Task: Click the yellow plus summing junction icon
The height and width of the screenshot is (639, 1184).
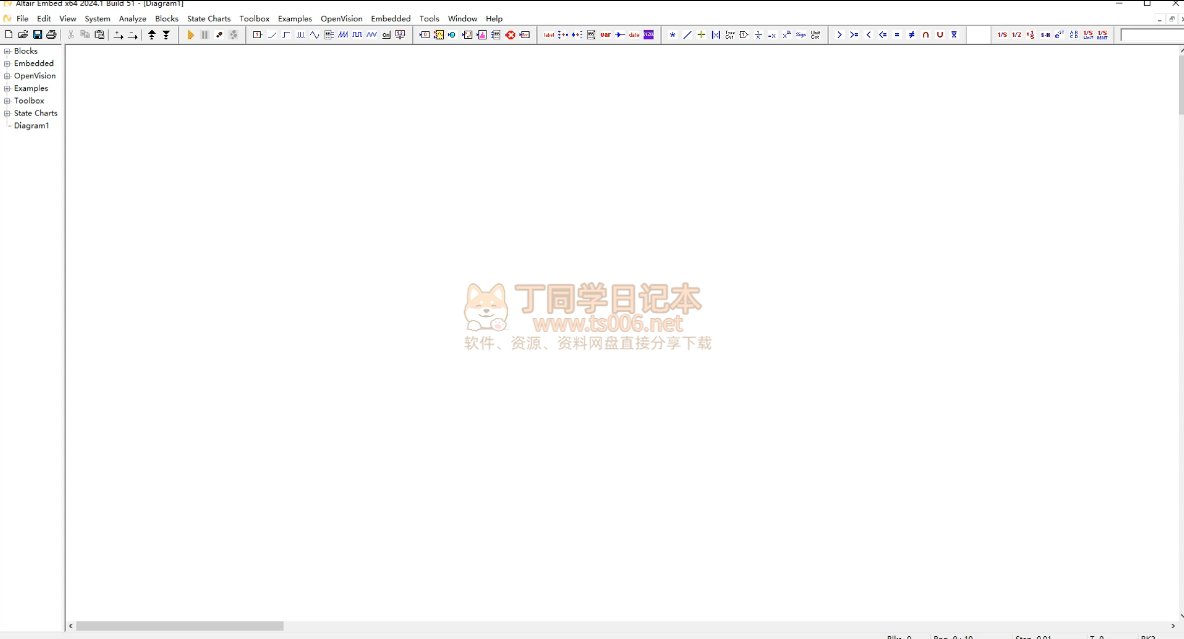Action: coord(701,35)
